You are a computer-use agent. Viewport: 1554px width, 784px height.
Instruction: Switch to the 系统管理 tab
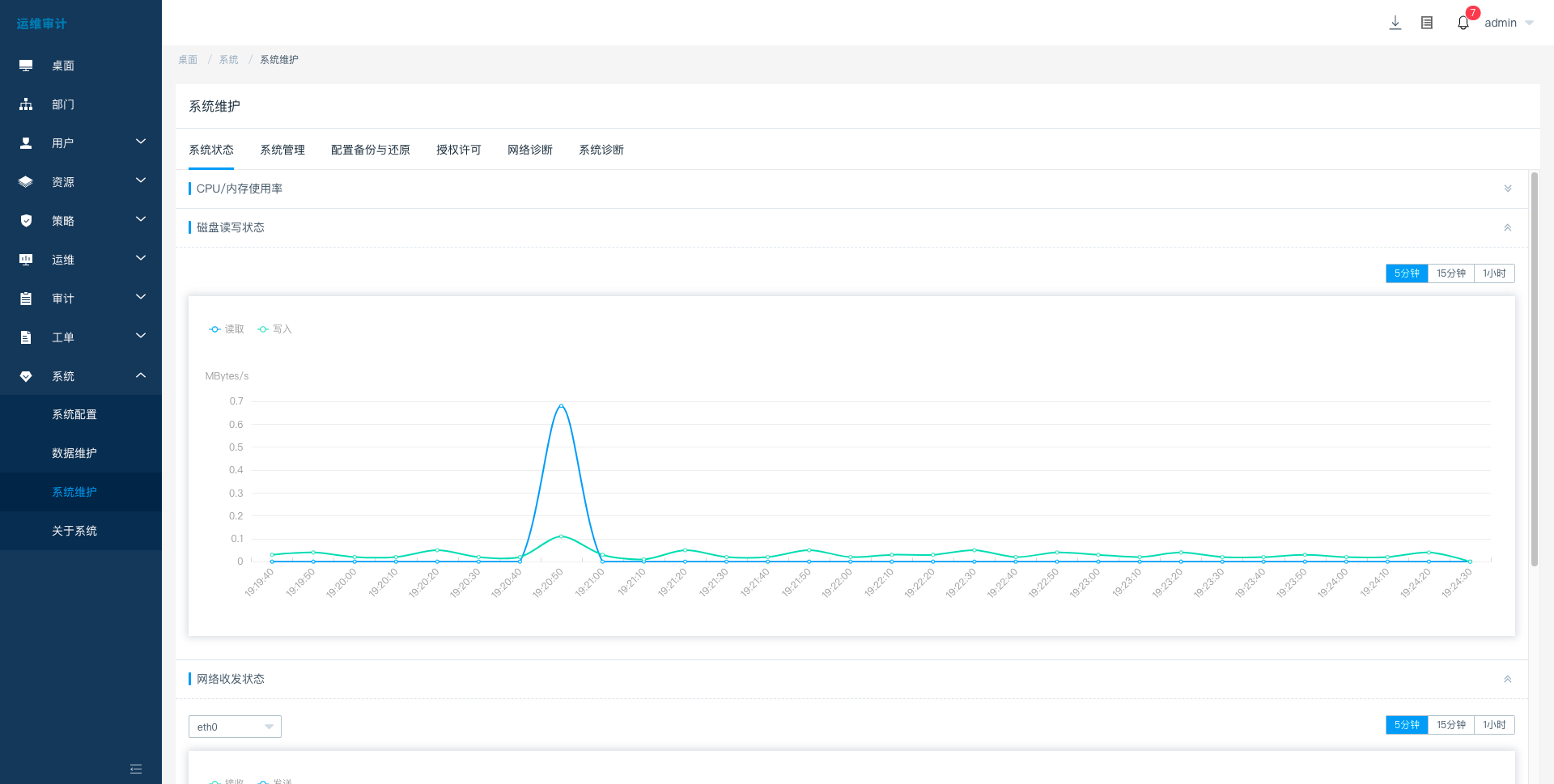click(282, 150)
